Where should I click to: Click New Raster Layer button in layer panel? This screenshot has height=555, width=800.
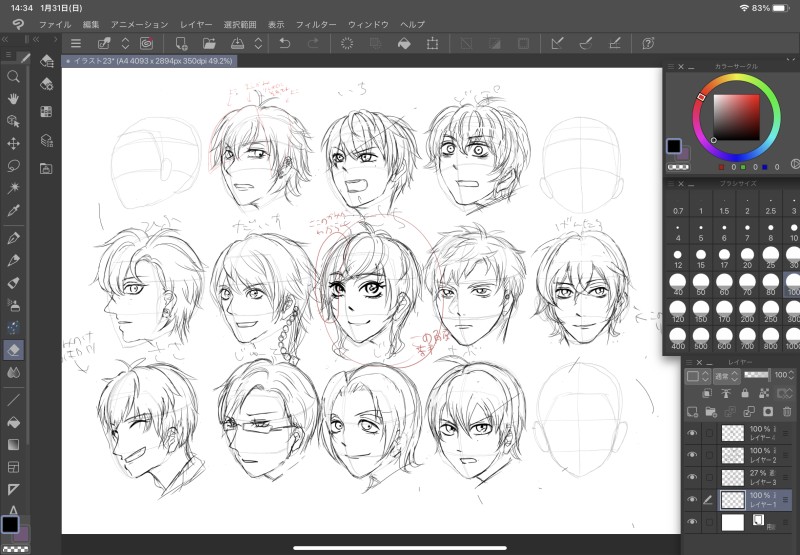click(692, 412)
